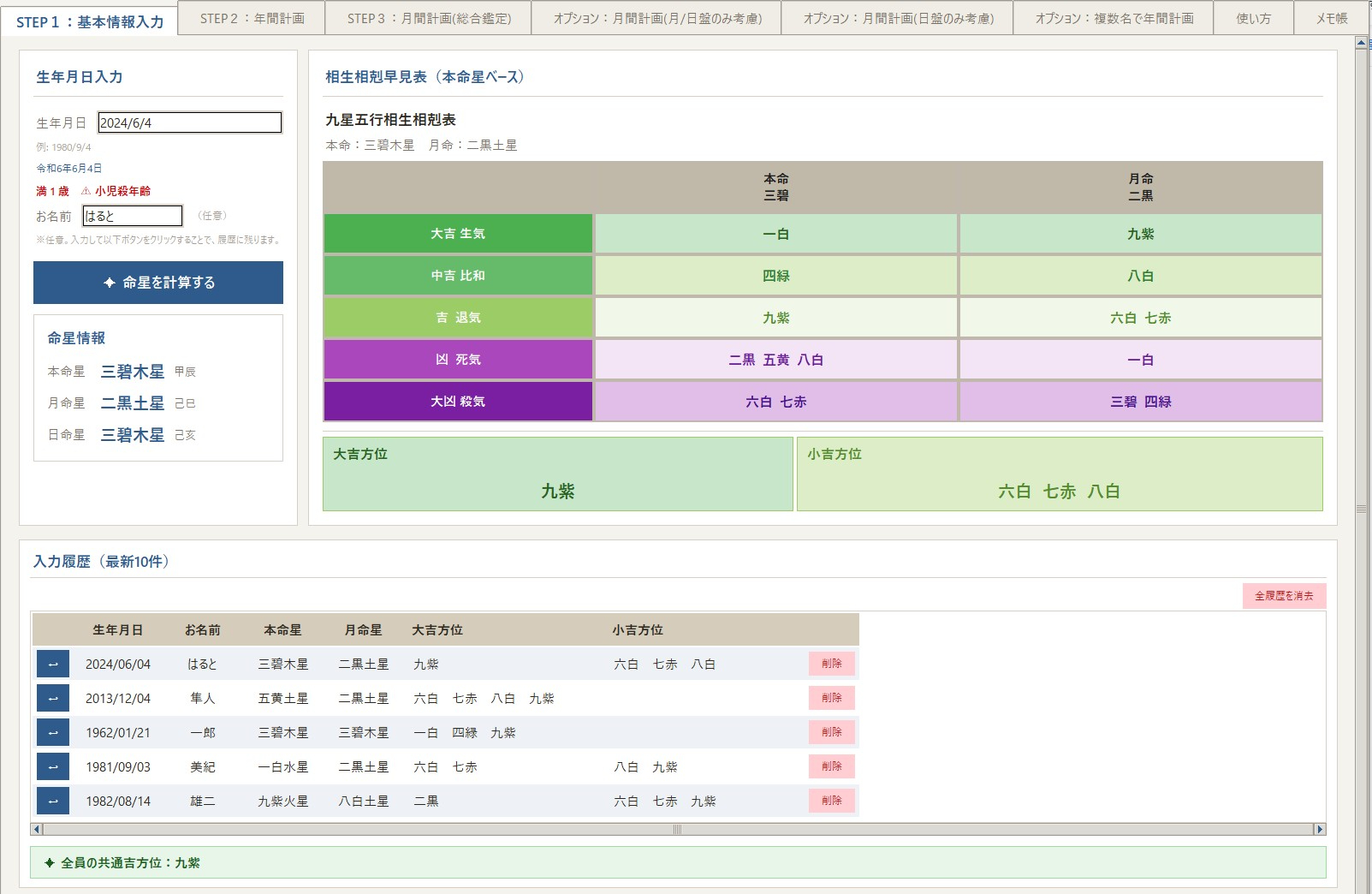Click history scrollbar right arrow
The image size is (1372, 894).
click(x=1320, y=829)
